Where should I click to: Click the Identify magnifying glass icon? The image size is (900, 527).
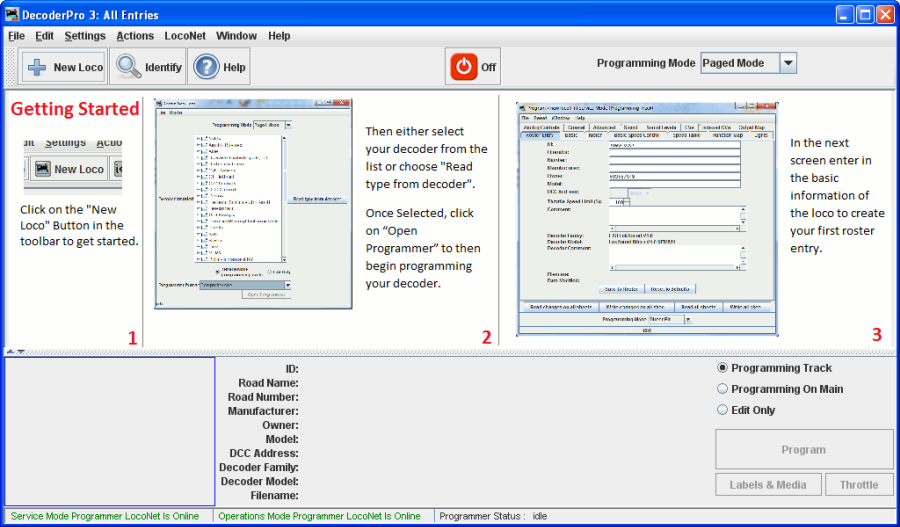point(128,67)
